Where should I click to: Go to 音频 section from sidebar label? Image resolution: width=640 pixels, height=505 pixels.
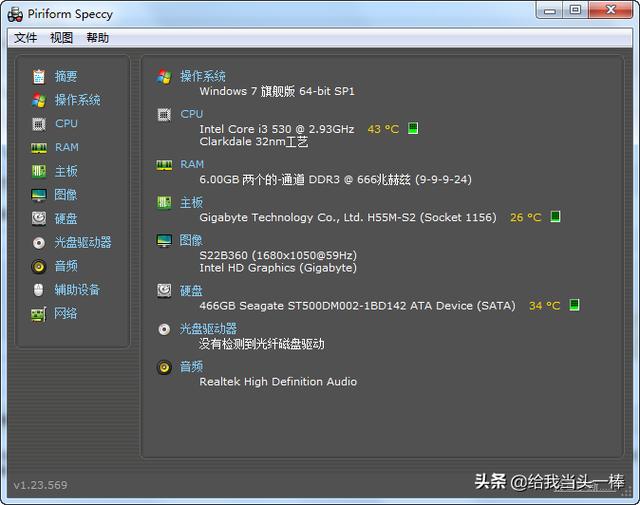[66, 266]
